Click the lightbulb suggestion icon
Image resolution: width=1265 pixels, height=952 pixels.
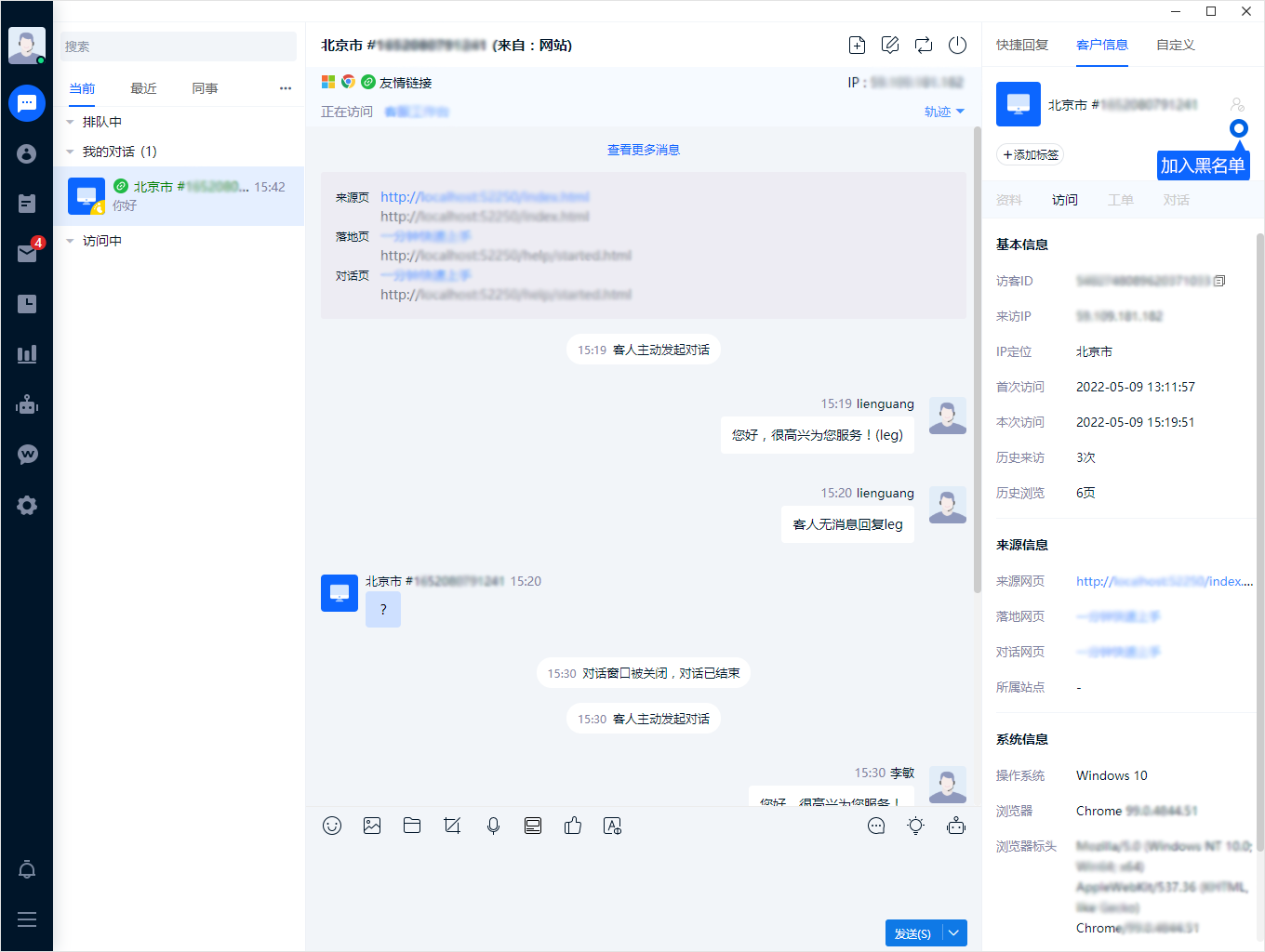[916, 826]
